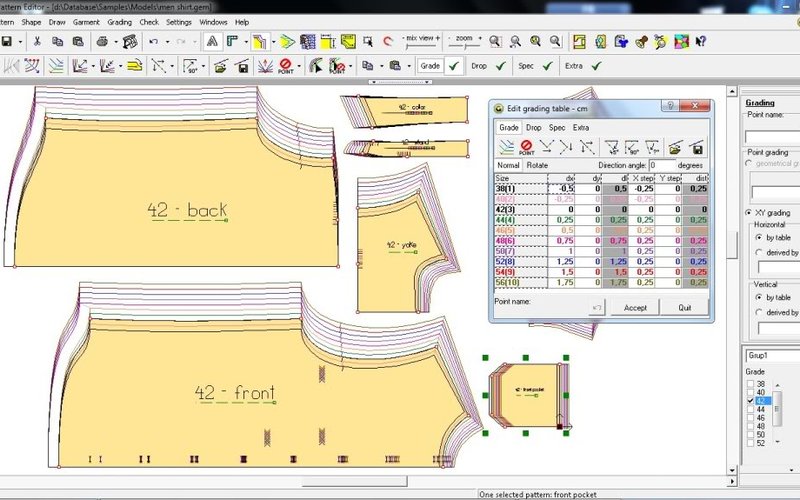This screenshot has height=500, width=800.
Task: Click the save floppy icon in grading table dialog
Action: (x=697, y=147)
